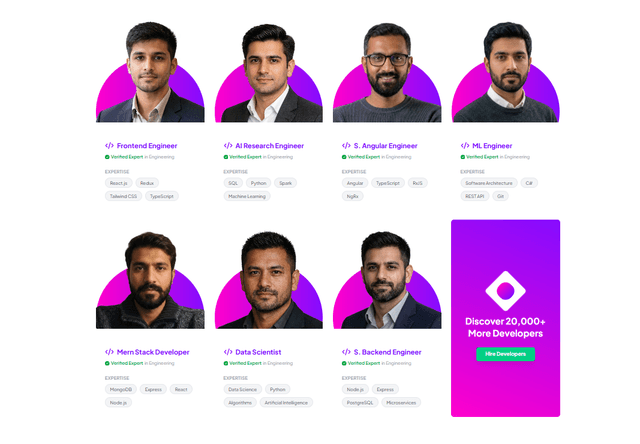Select the PostgreSQL expertise tag
Screen dimensions: 640x444
coord(360,402)
